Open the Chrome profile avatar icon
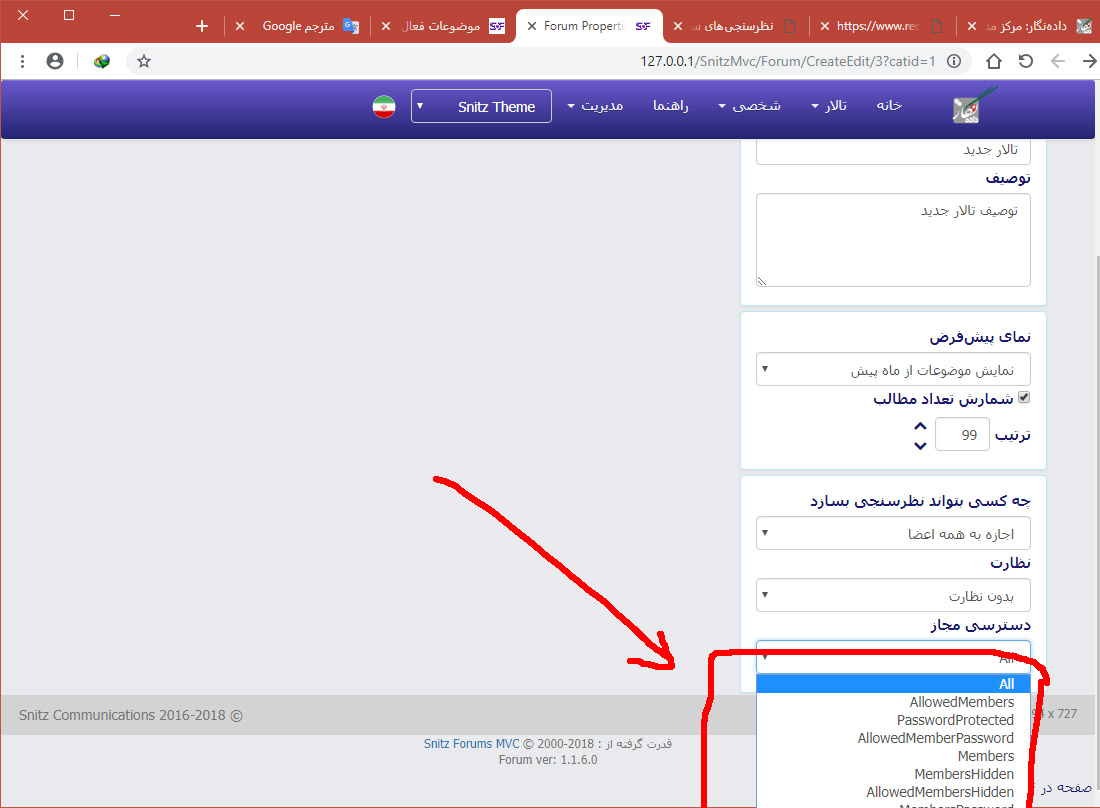Viewport: 1100px width, 808px height. pos(55,61)
